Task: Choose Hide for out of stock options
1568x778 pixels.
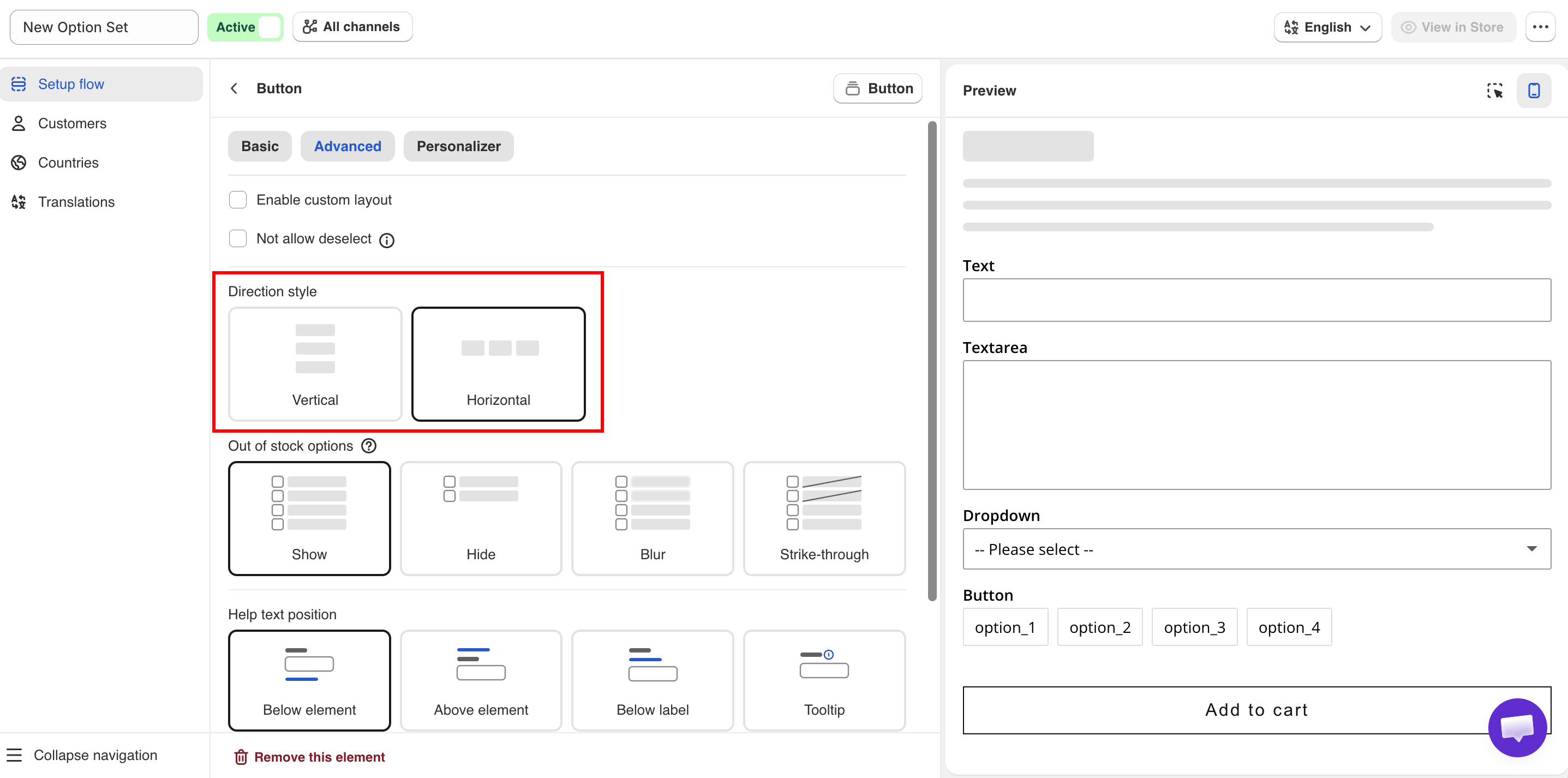Action: click(480, 518)
